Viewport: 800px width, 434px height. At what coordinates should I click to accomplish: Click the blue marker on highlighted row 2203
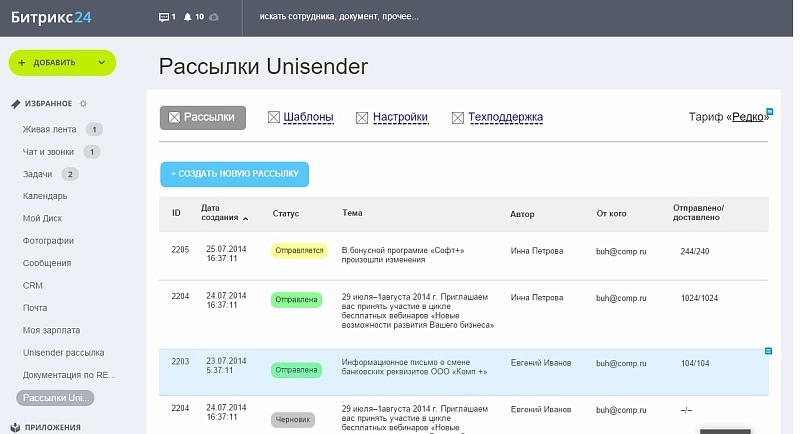coord(768,351)
